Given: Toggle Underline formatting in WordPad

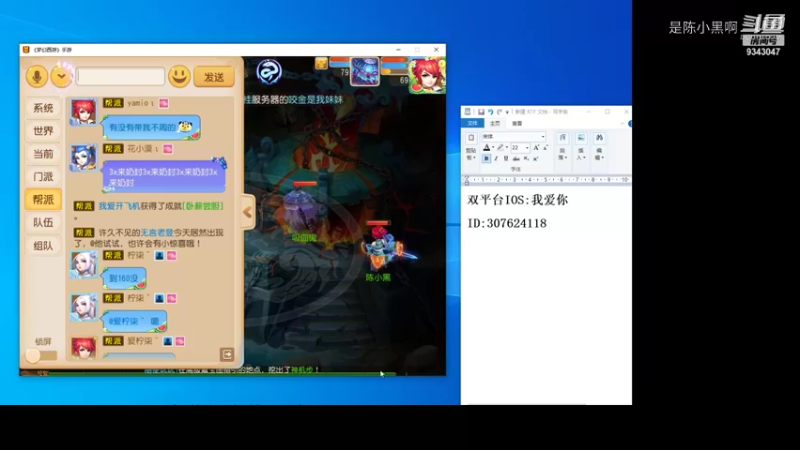Looking at the screenshot, I should click(506, 159).
